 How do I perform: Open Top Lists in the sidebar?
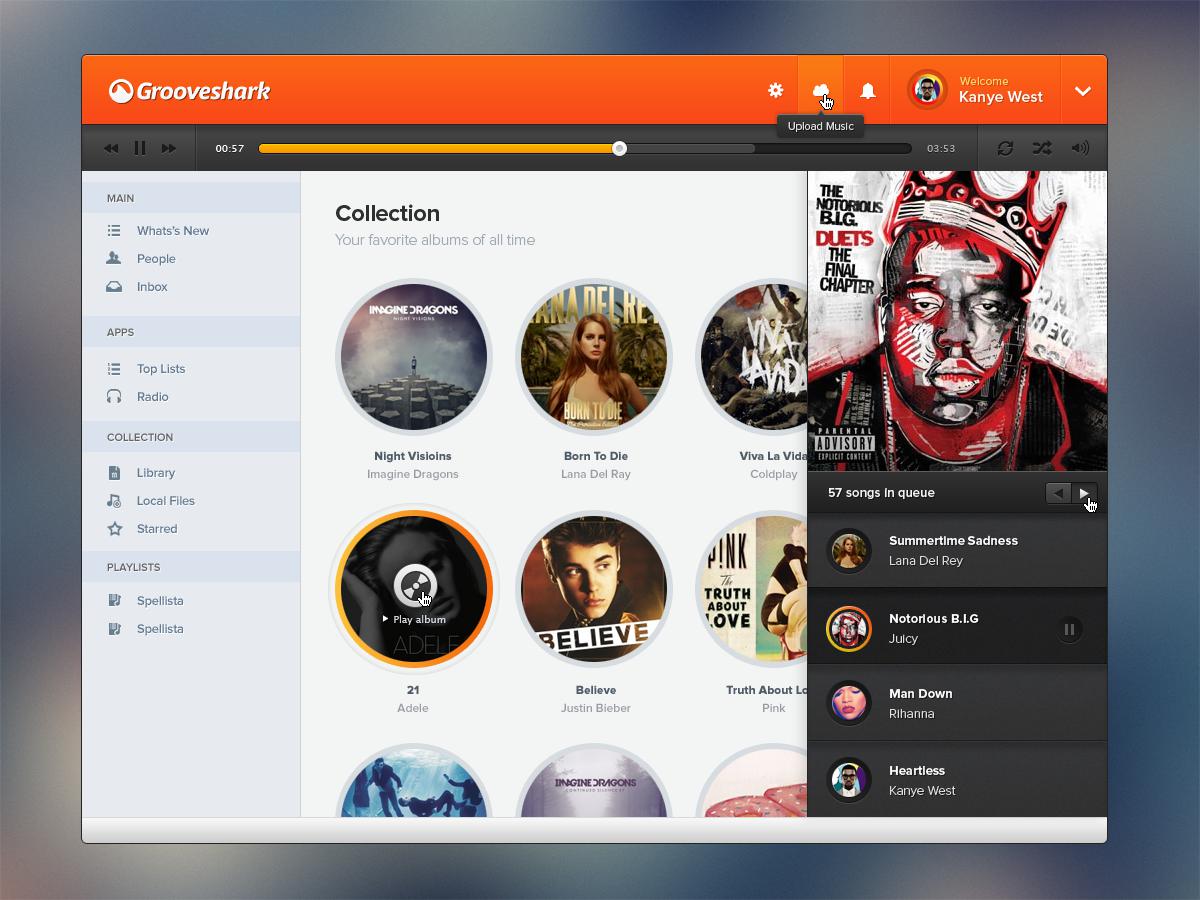coord(160,369)
